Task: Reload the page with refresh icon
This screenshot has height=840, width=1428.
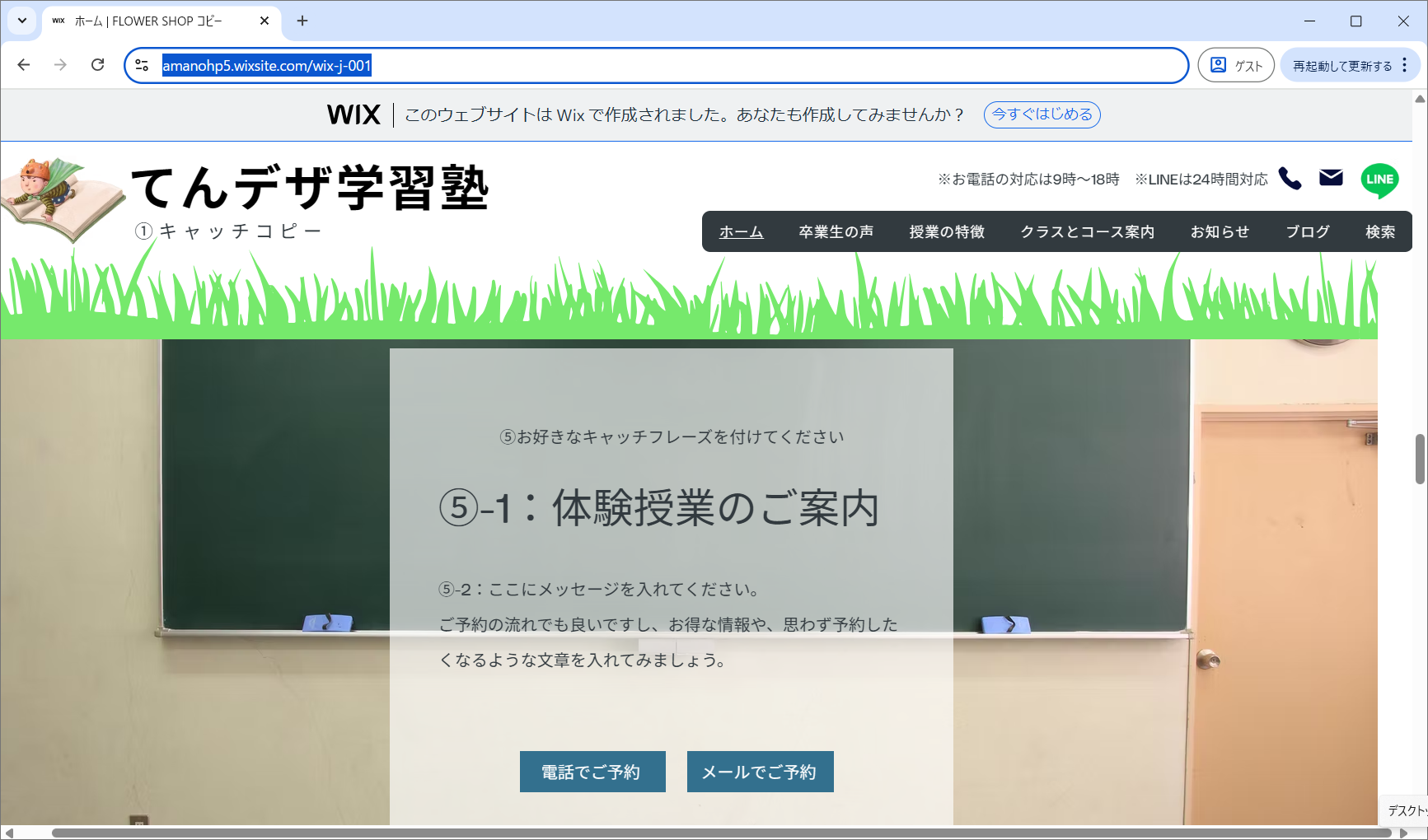Action: click(x=97, y=65)
